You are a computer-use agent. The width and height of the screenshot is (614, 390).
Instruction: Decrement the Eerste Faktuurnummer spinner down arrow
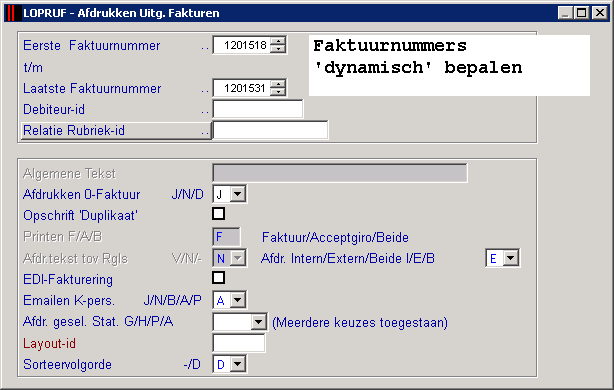278,49
